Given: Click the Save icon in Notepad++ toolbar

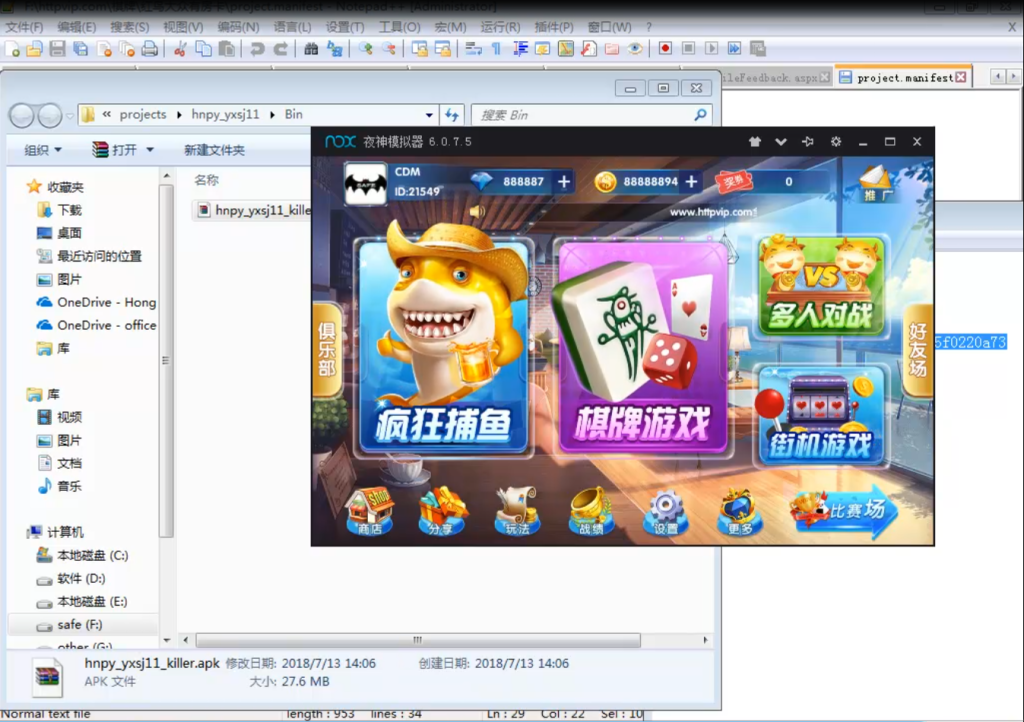Looking at the screenshot, I should pyautogui.click(x=57, y=49).
